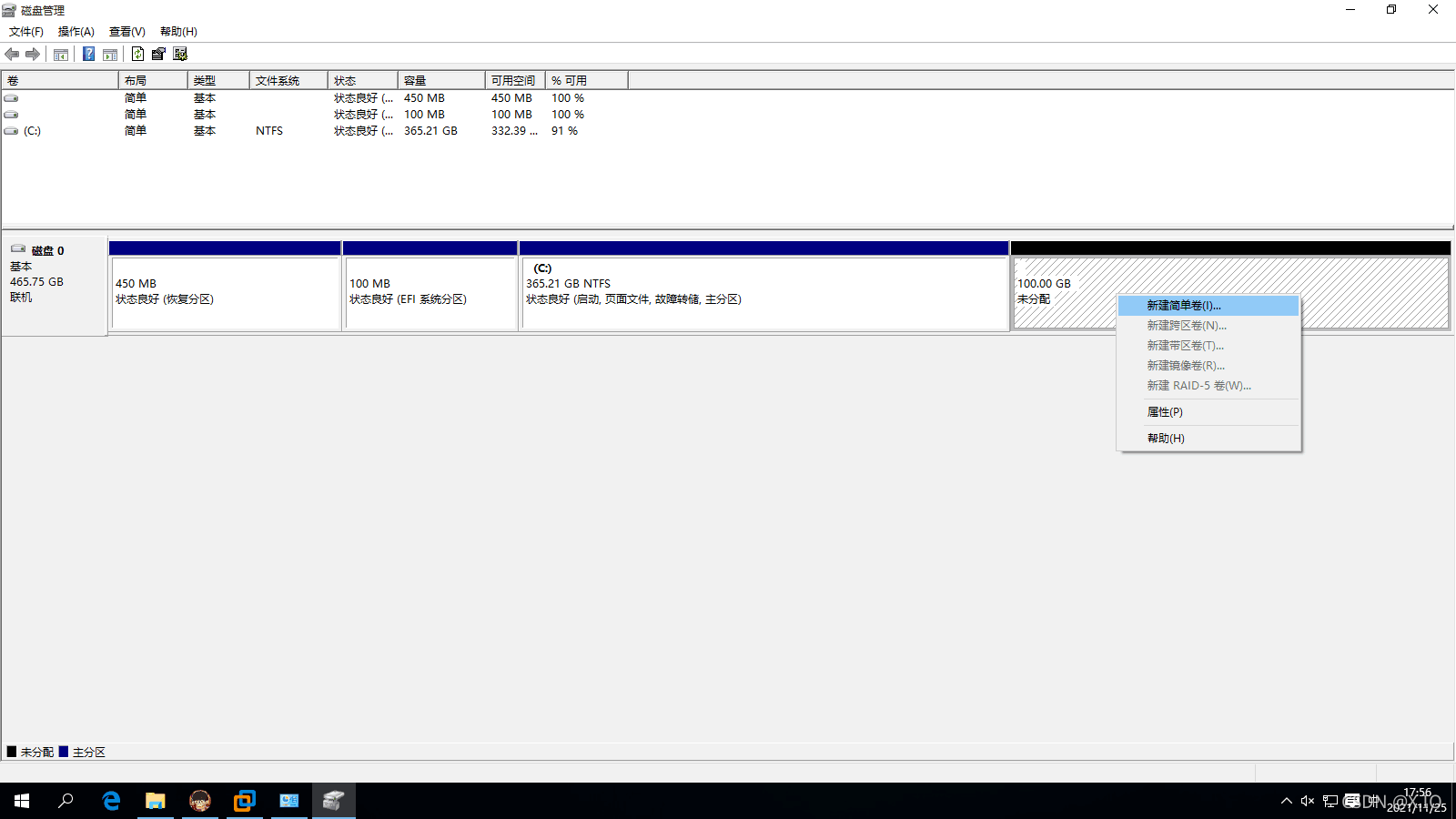Sort by the 类型 column header
Image resolution: width=1456 pixels, height=819 pixels.
pos(218,81)
